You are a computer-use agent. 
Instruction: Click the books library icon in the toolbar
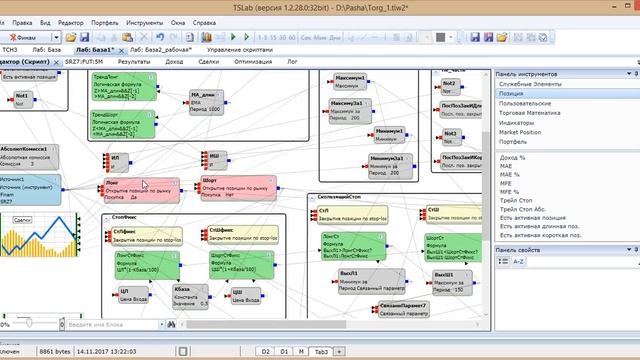(206, 38)
